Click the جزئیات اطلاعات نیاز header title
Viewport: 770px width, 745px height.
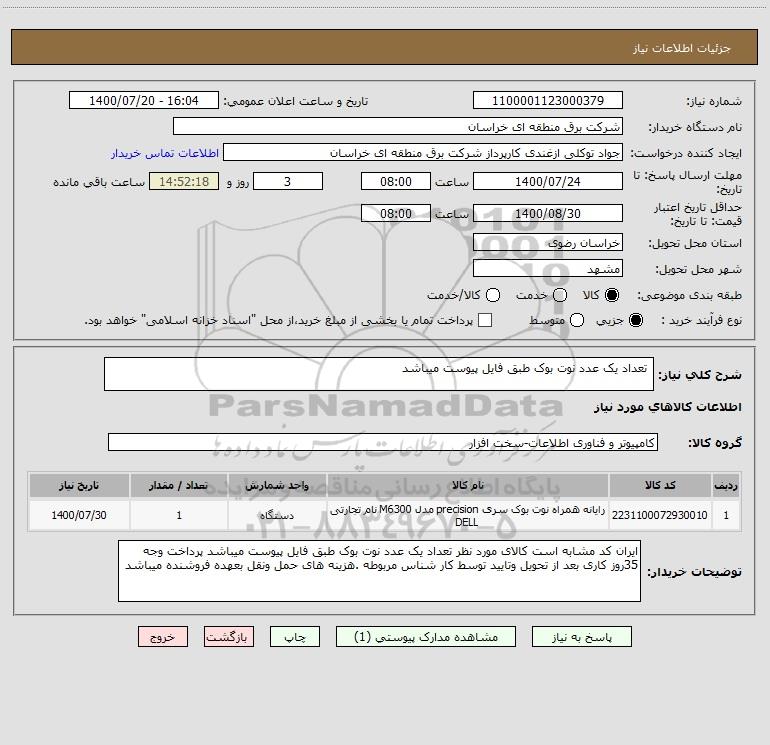pos(682,48)
